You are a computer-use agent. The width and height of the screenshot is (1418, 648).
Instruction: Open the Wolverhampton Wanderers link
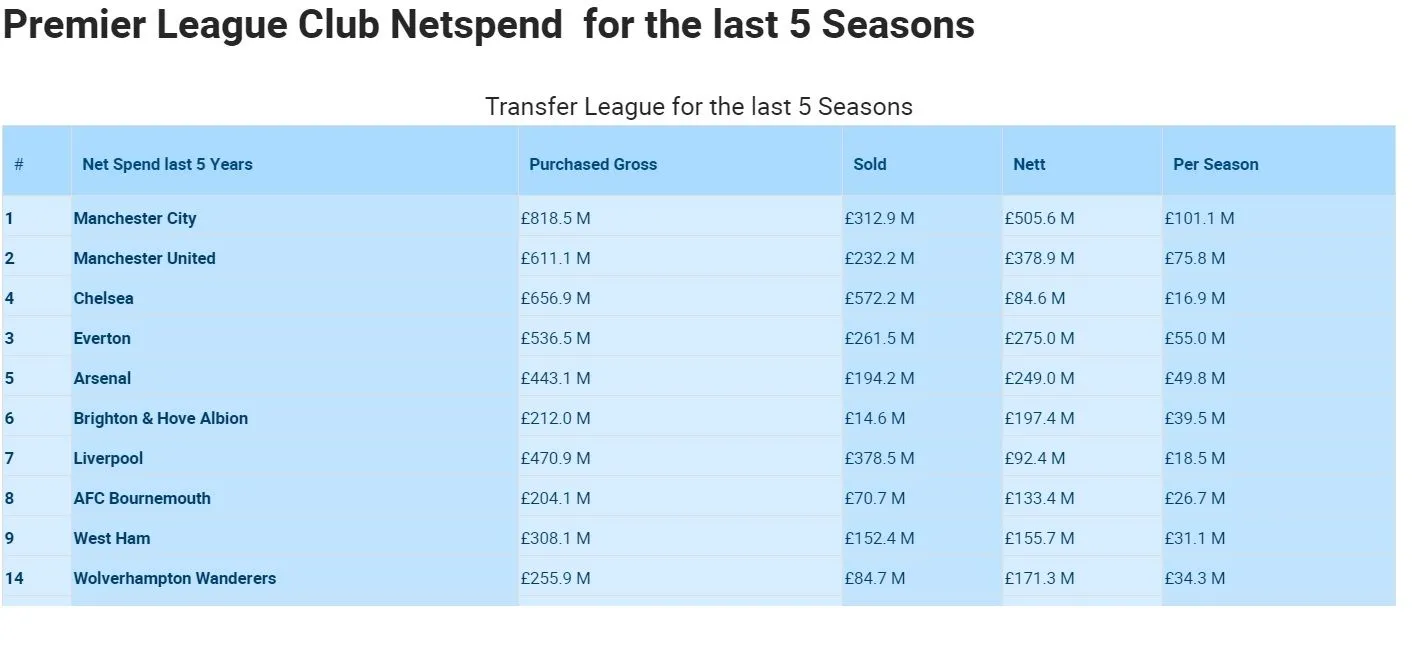pos(174,578)
